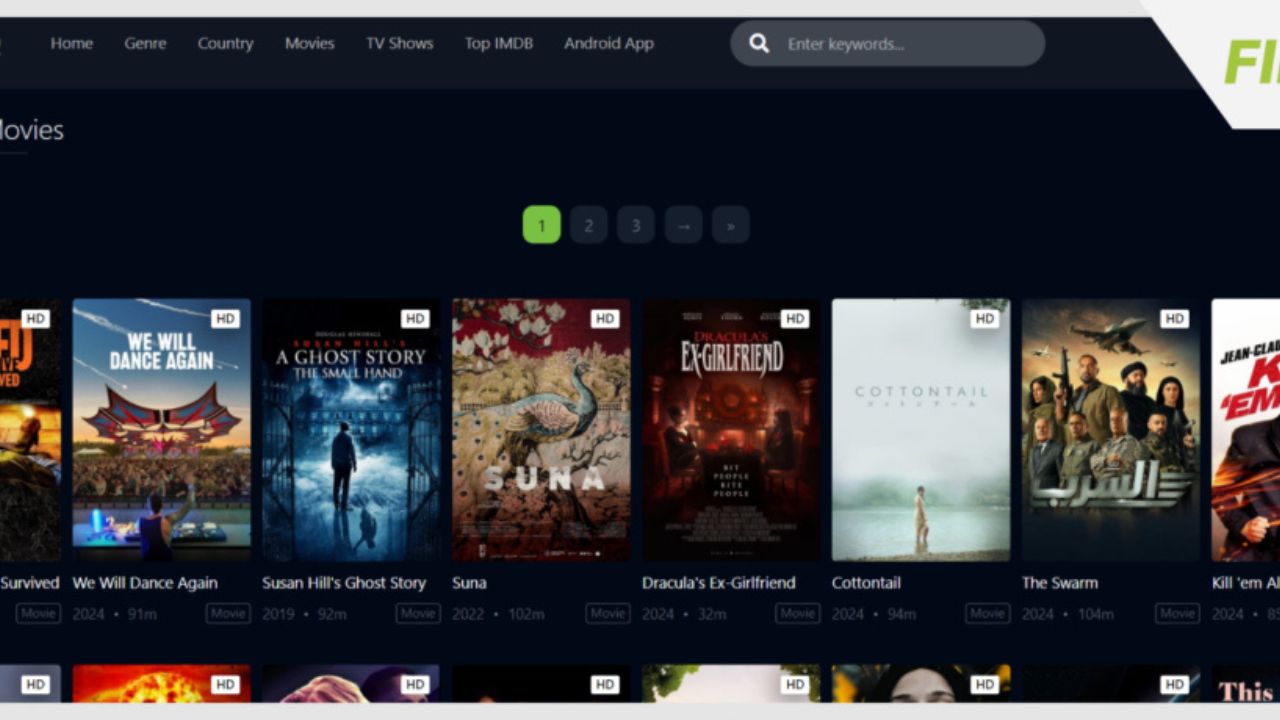Click the Susan Hill's Ghost Story title
Screen dimensions: 1280x720
pos(344,583)
